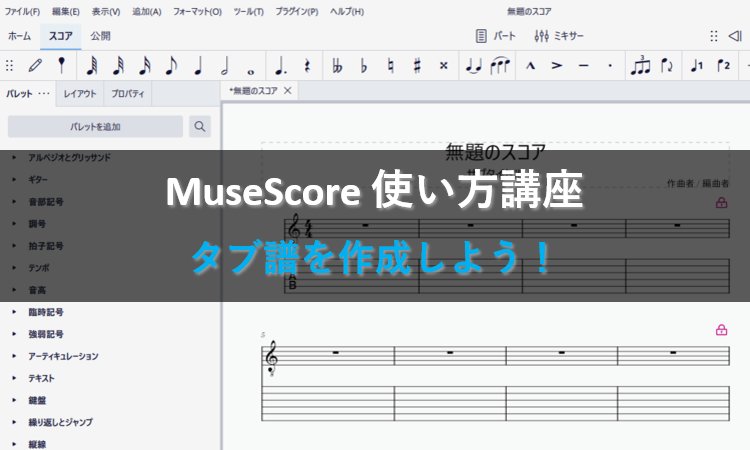Click the pink lock icon above the first system
The height and width of the screenshot is (450, 750).
721,203
